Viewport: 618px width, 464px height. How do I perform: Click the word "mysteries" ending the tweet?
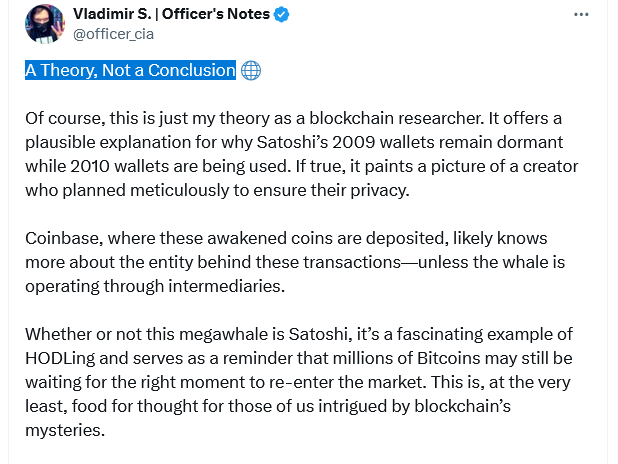65,430
